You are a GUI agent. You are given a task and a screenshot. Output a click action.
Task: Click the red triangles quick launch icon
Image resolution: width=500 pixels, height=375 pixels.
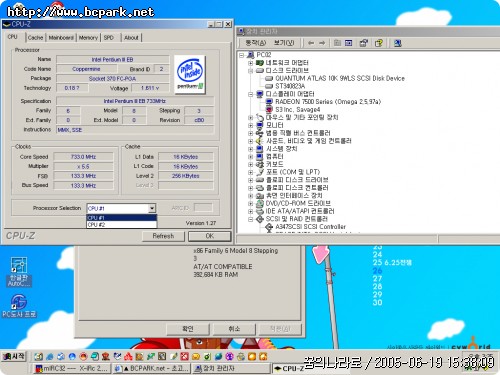128,356
